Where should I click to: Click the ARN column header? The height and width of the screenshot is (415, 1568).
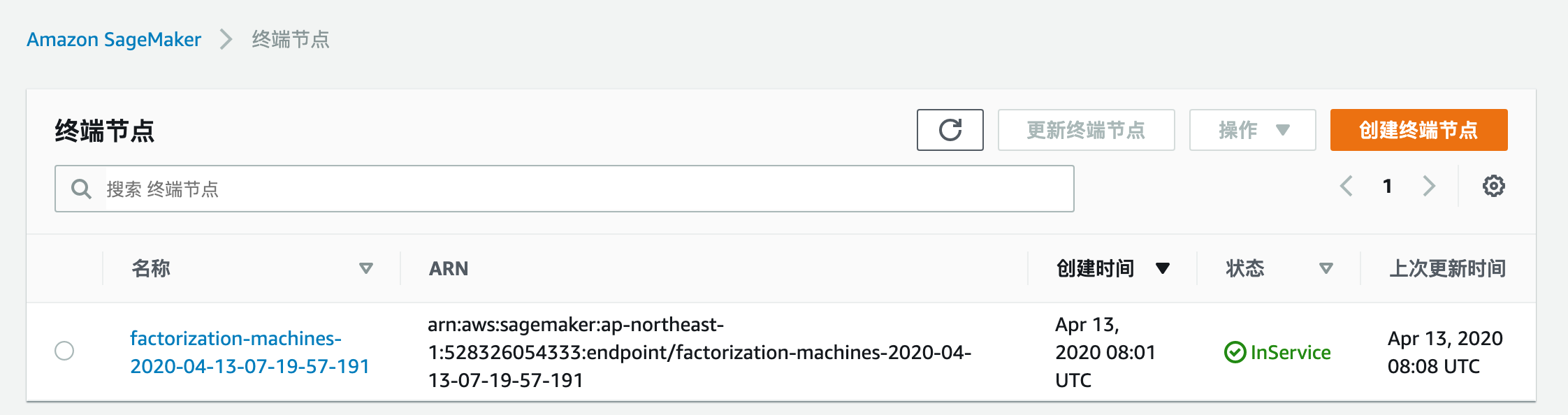(x=449, y=268)
